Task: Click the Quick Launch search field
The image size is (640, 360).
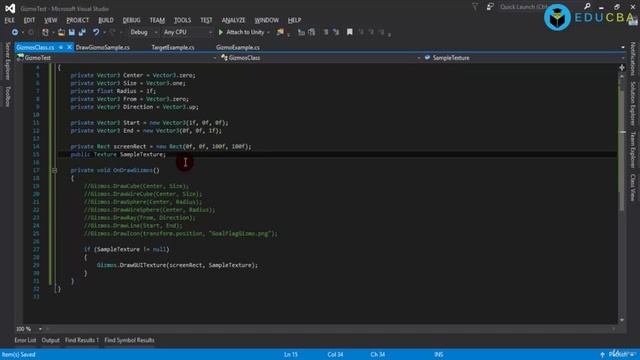Action: pos(540,7)
